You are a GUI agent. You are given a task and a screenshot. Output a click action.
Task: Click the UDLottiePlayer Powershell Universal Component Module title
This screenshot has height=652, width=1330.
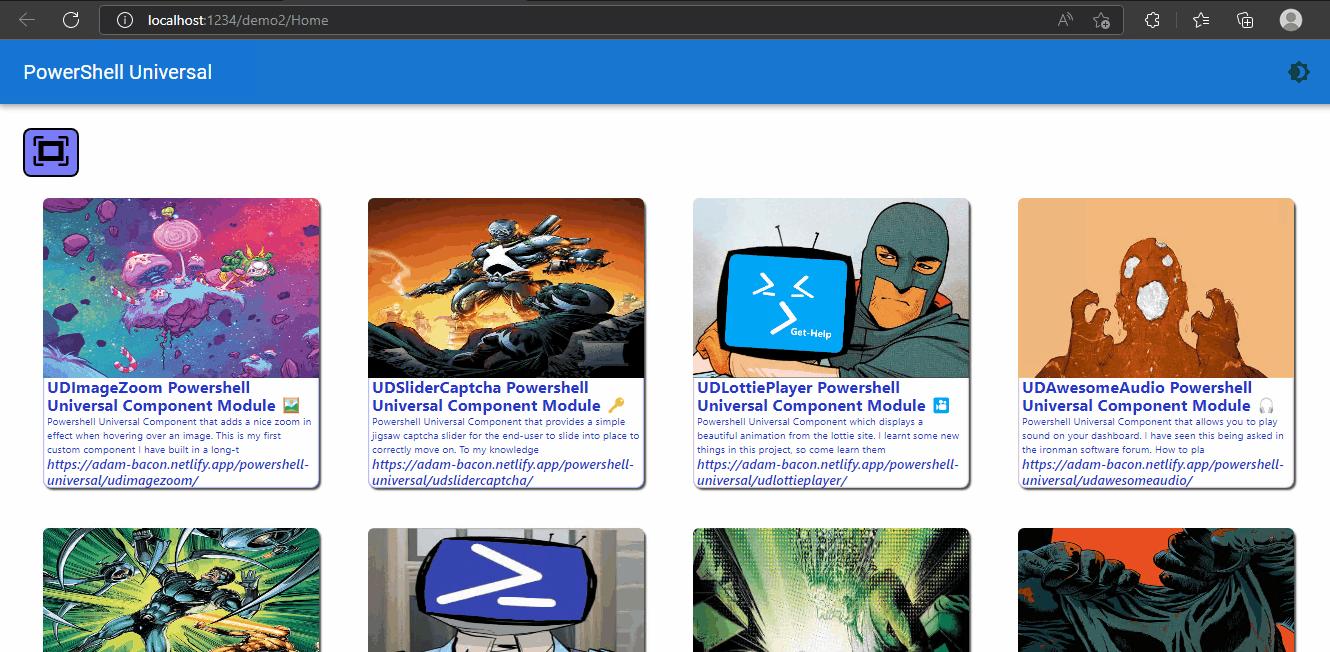pyautogui.click(x=811, y=397)
